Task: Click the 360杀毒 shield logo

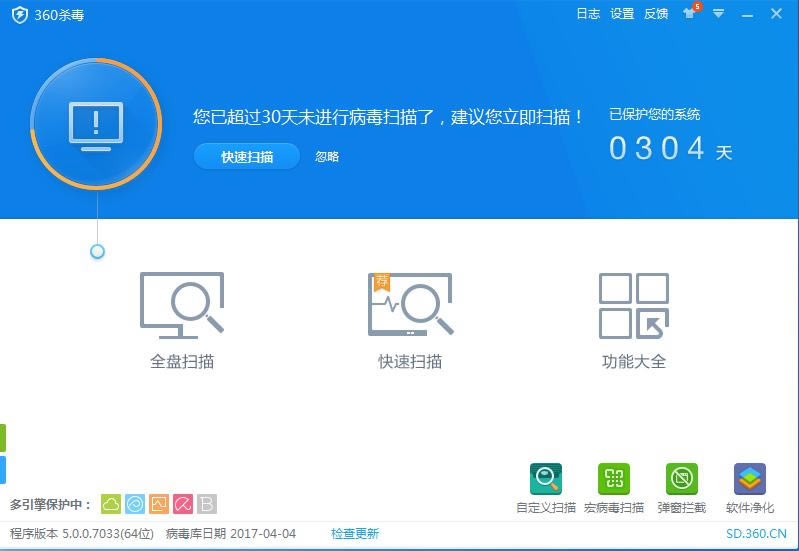Action: pos(19,15)
